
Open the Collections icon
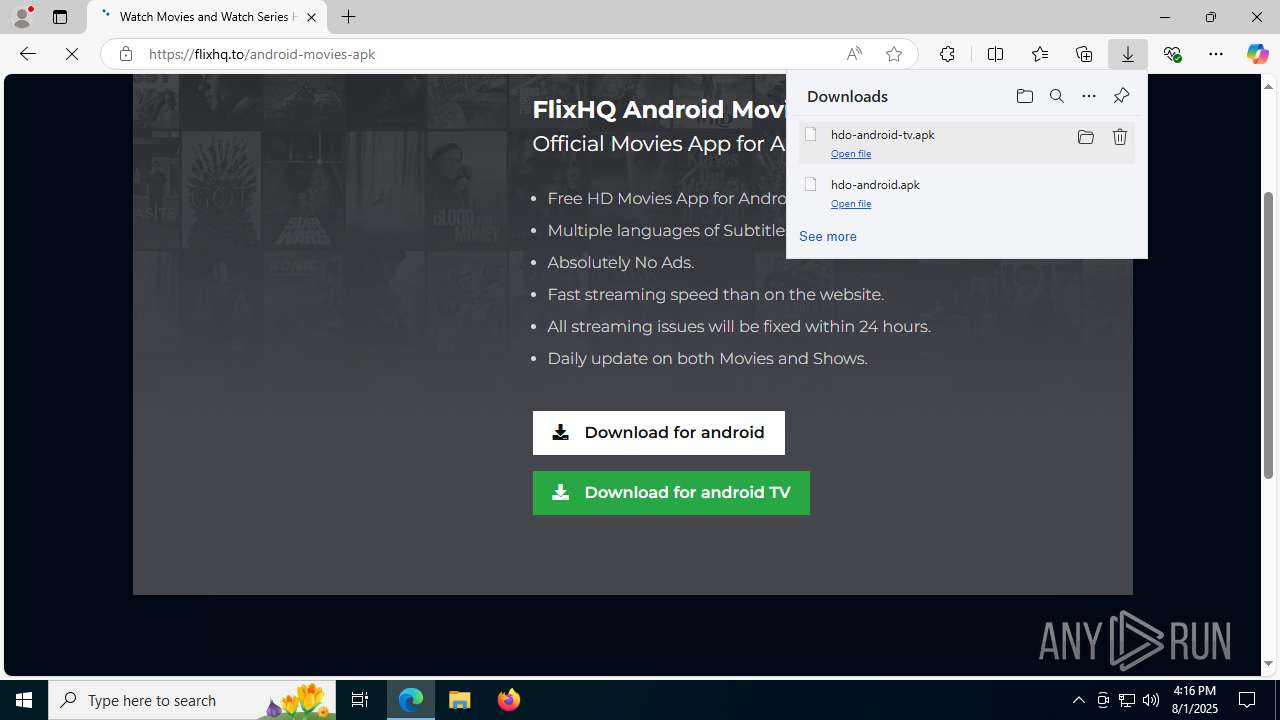point(1084,54)
